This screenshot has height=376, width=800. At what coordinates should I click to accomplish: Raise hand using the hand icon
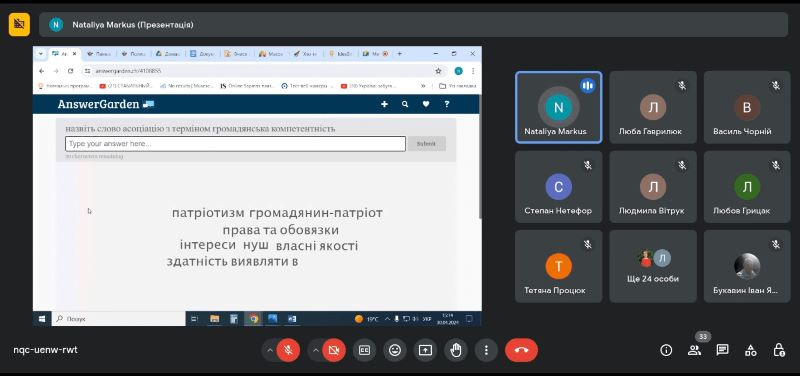pos(456,350)
